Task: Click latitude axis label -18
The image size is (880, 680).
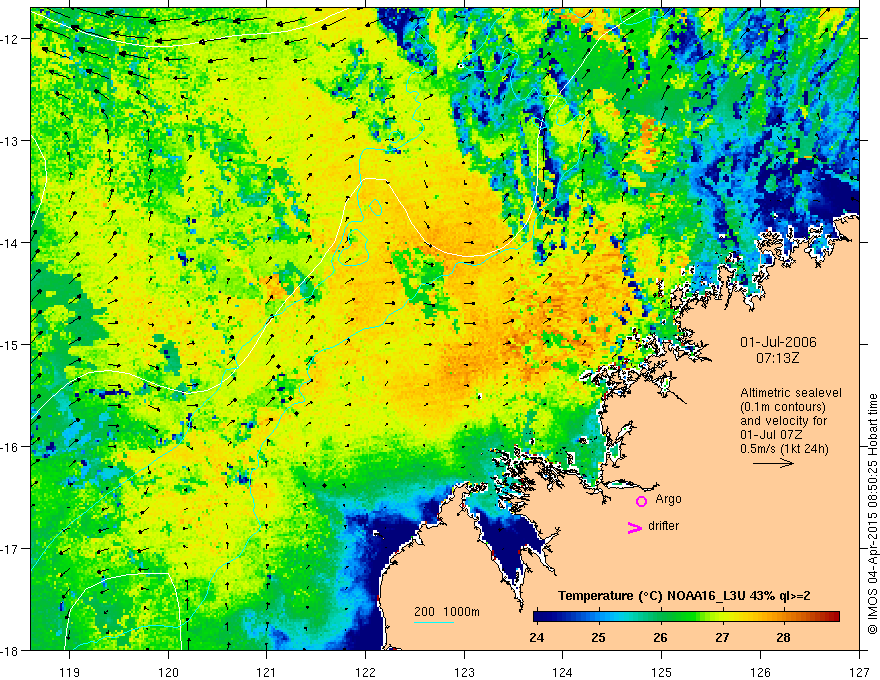Action: 10,650
